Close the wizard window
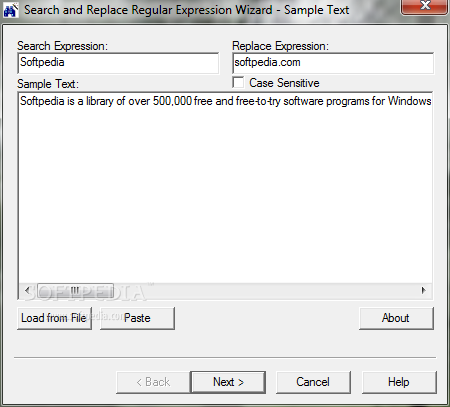Image resolution: width=450 pixels, height=407 pixels. click(x=424, y=6)
